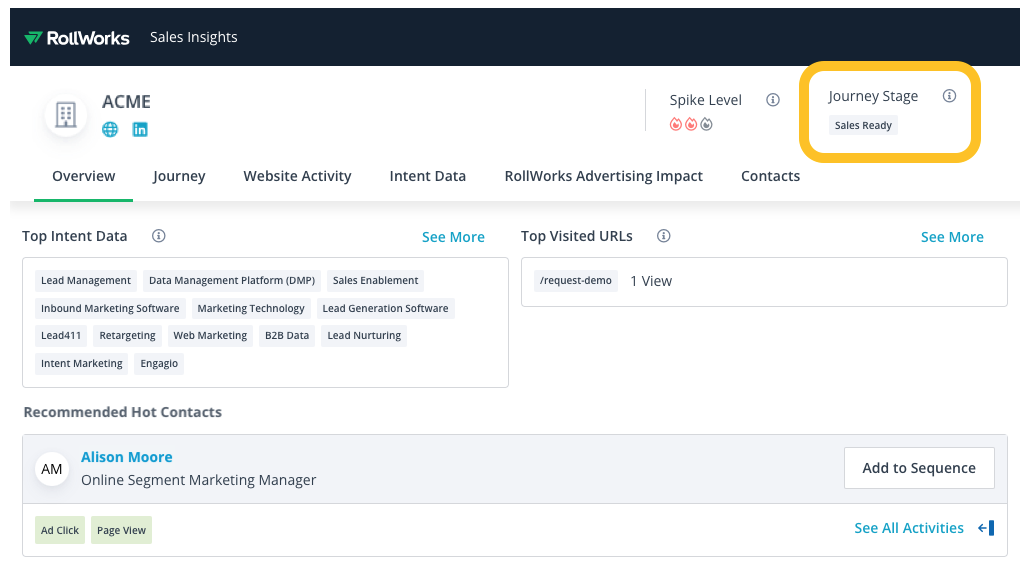Select the B2B Data tag
This screenshot has height=563, width=1020.
pyautogui.click(x=287, y=336)
